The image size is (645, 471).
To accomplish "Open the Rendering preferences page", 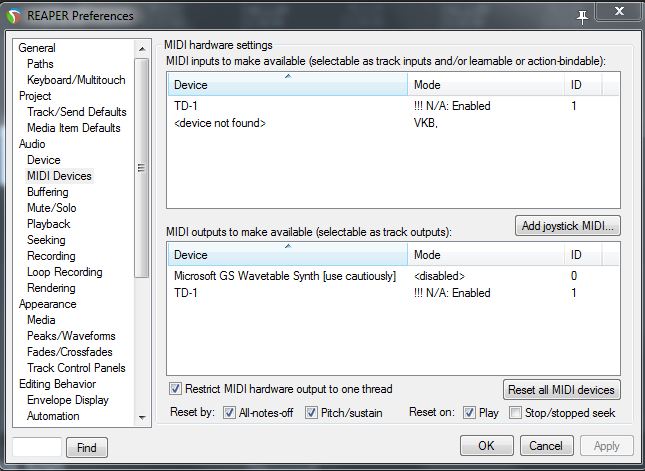I will 51,288.
